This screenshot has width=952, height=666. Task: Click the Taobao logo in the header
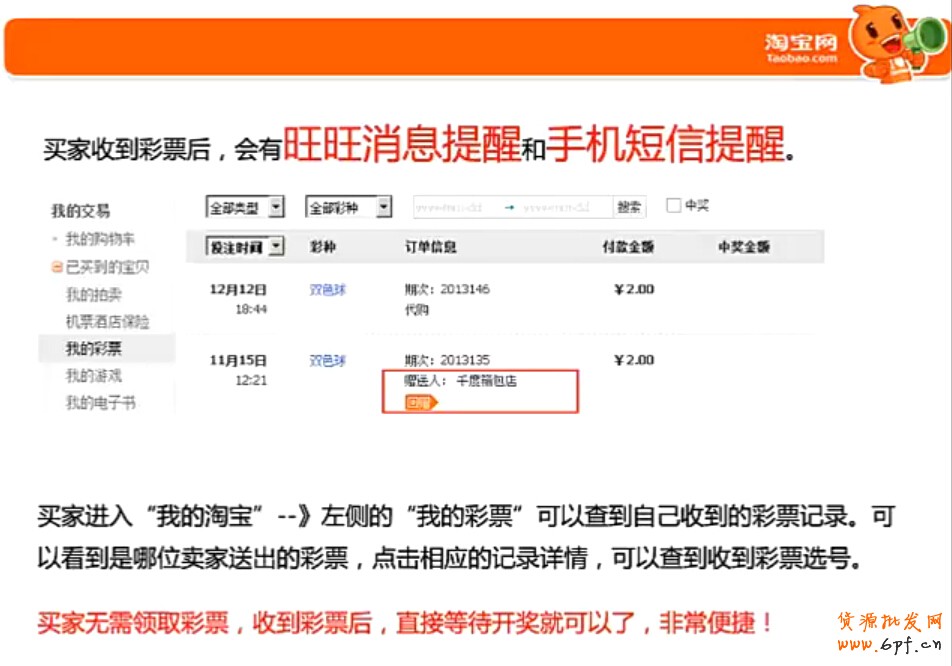(800, 46)
